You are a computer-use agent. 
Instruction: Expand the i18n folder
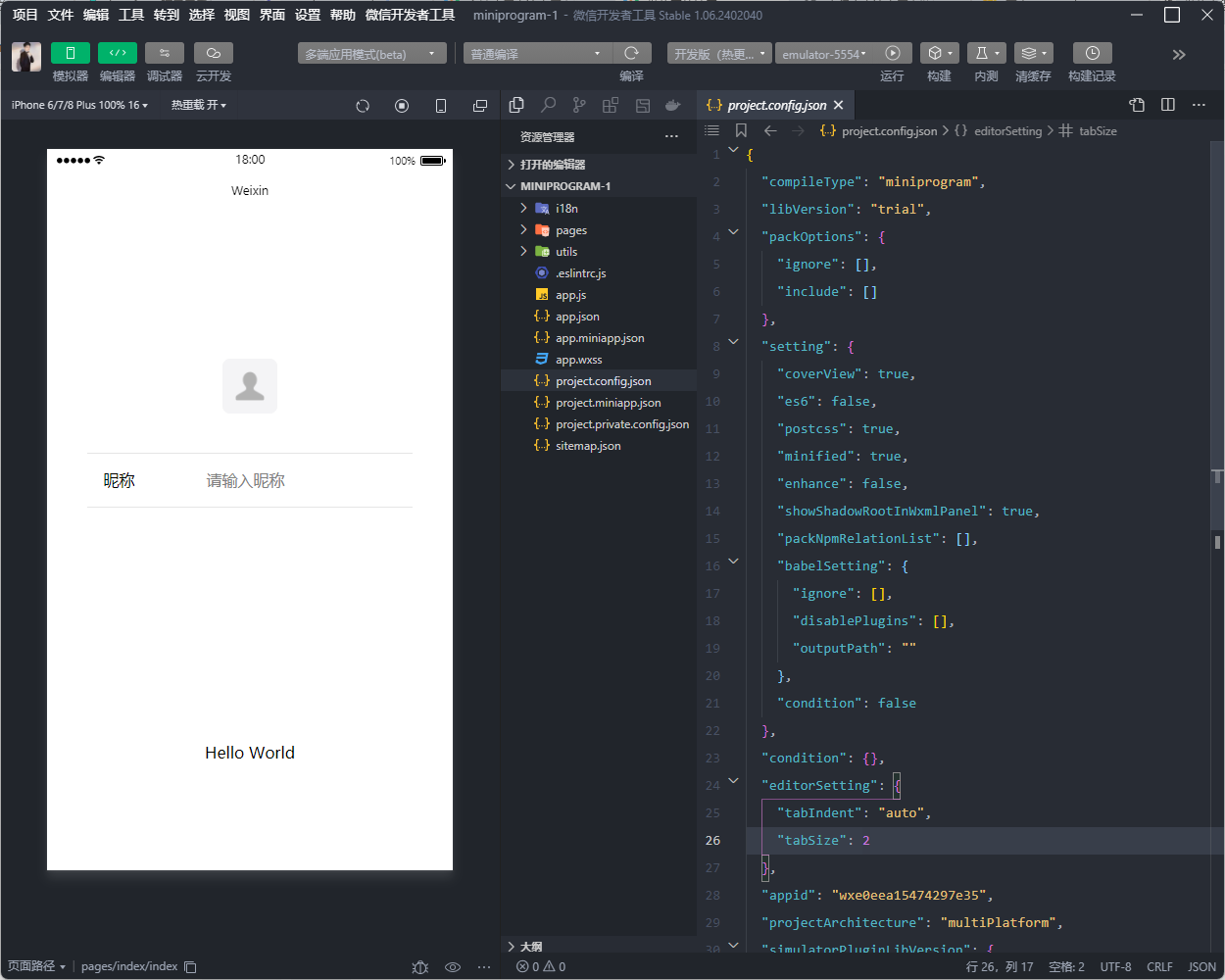pyautogui.click(x=599, y=208)
